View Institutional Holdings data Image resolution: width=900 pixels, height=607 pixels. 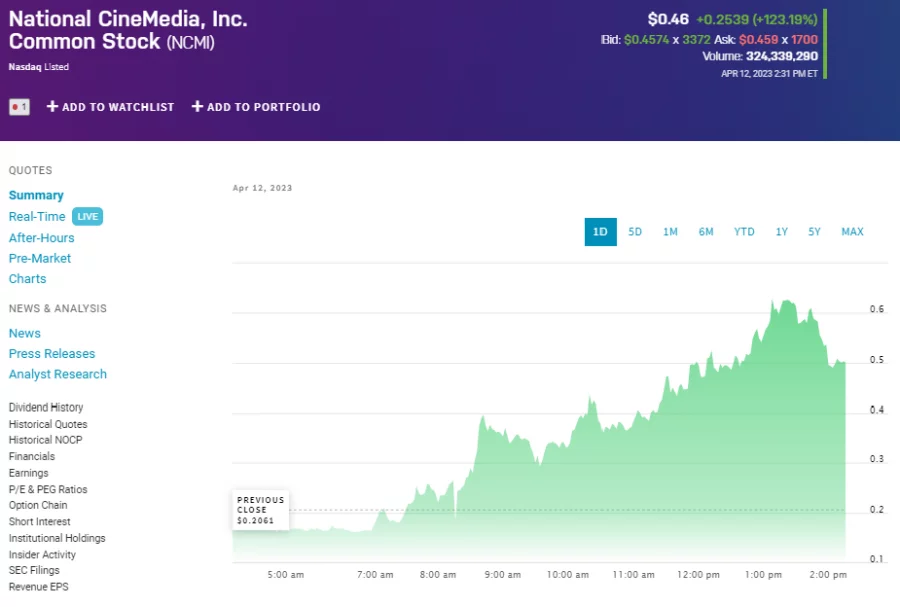(56, 538)
